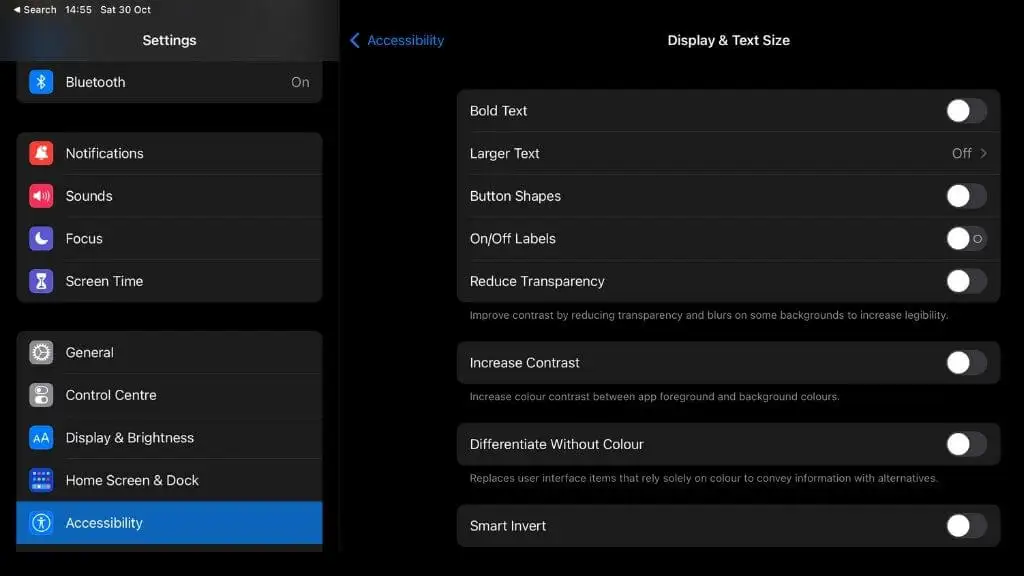Screen dimensions: 1024x576
Task: Switch on Smart Invert
Action: click(967, 526)
